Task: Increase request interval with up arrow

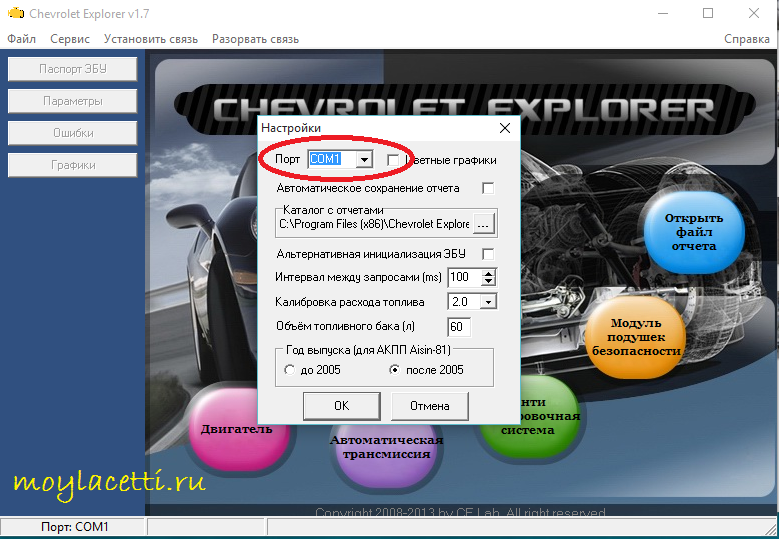Action: click(x=488, y=273)
